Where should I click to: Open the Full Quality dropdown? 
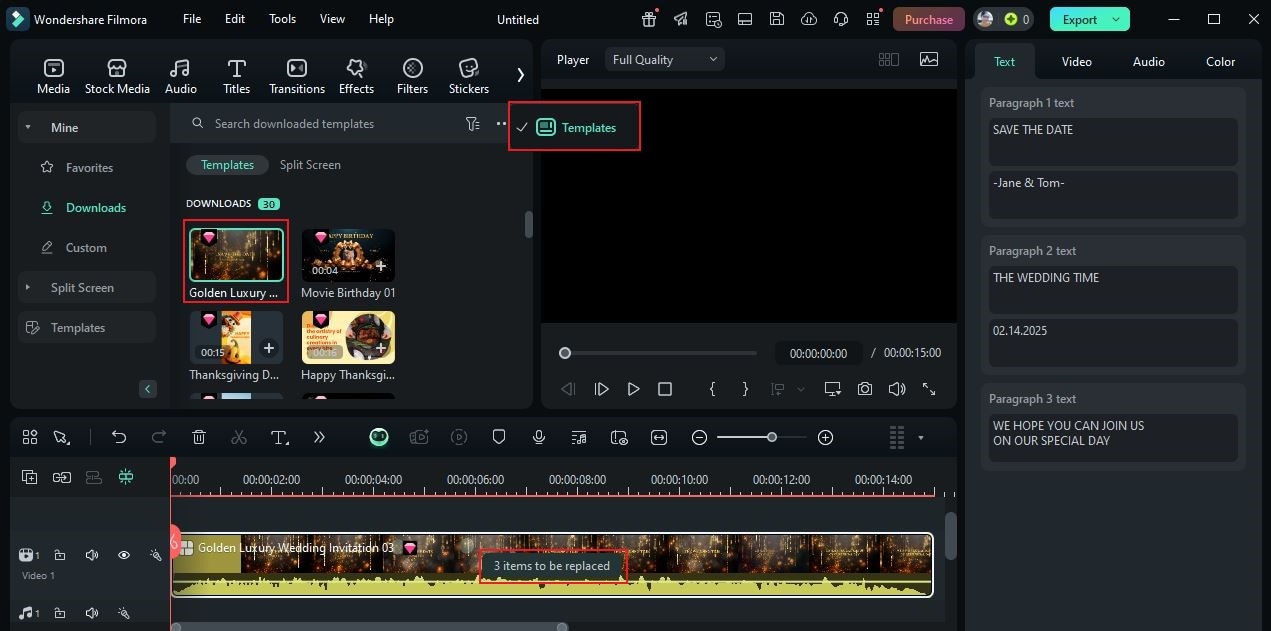[664, 59]
